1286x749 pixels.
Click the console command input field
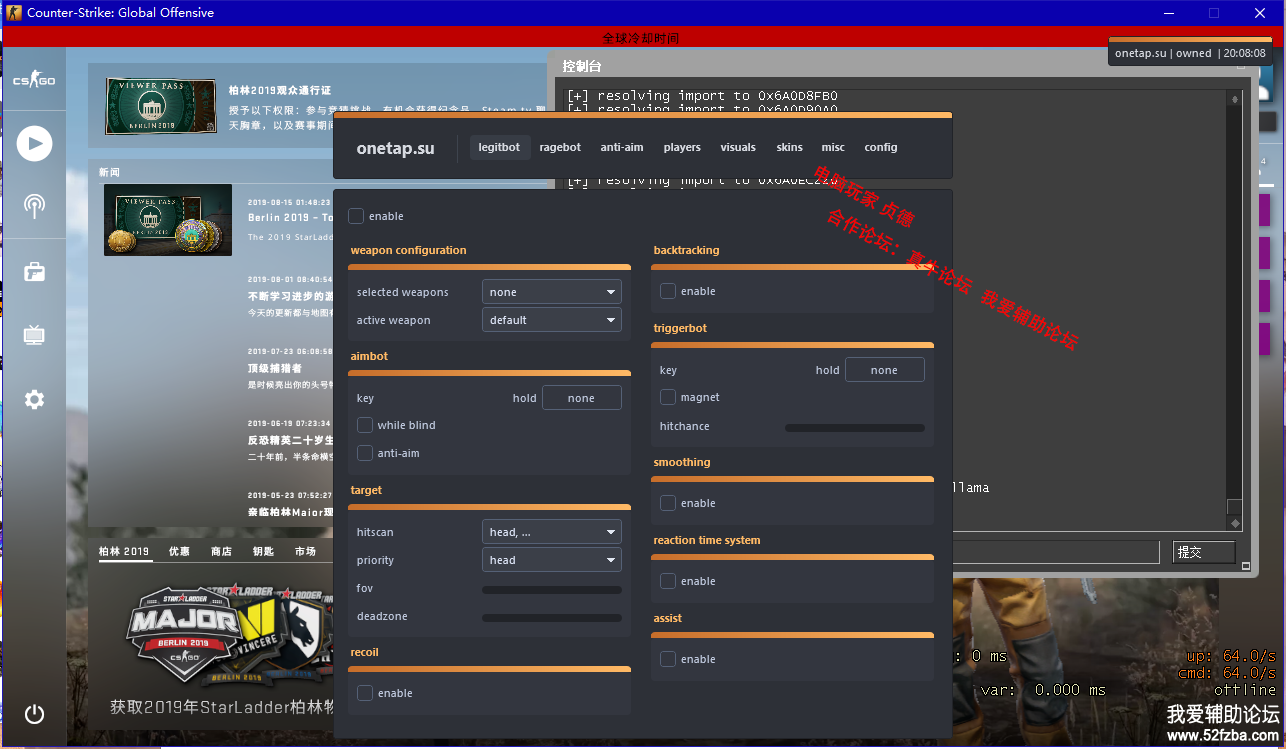(1058, 552)
